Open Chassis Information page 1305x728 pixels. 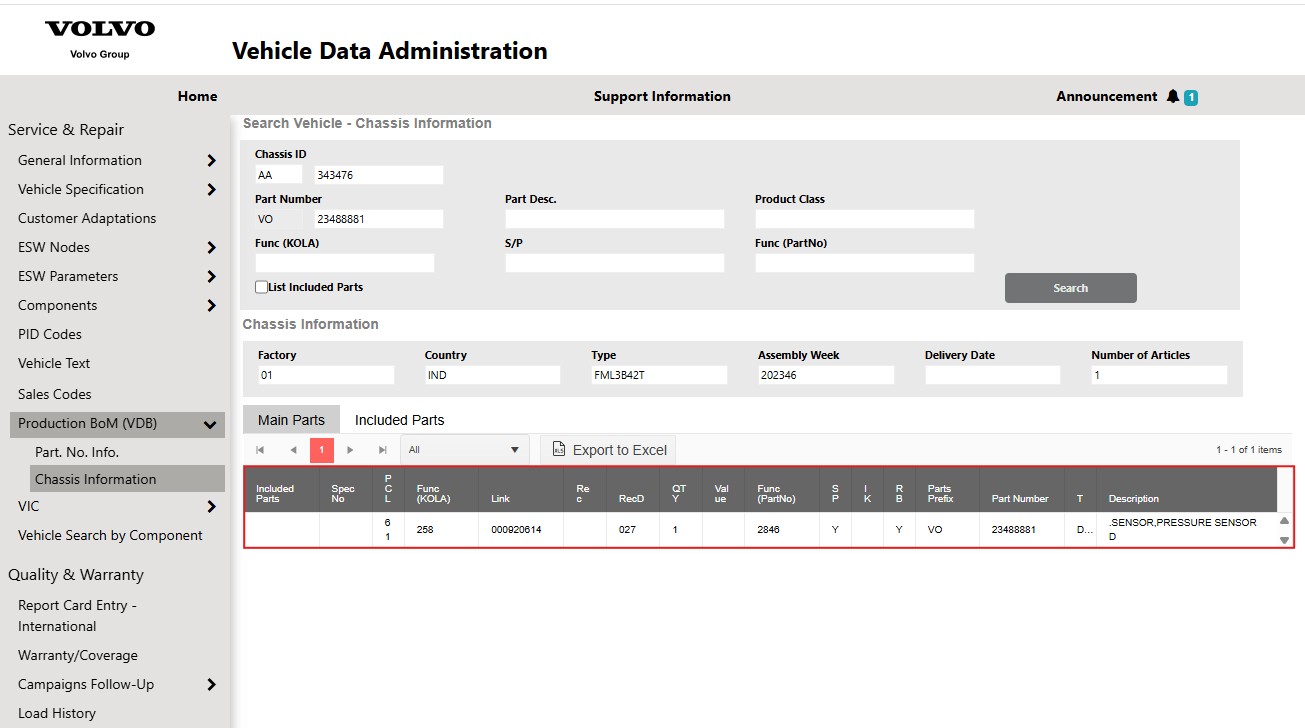click(x=127, y=479)
